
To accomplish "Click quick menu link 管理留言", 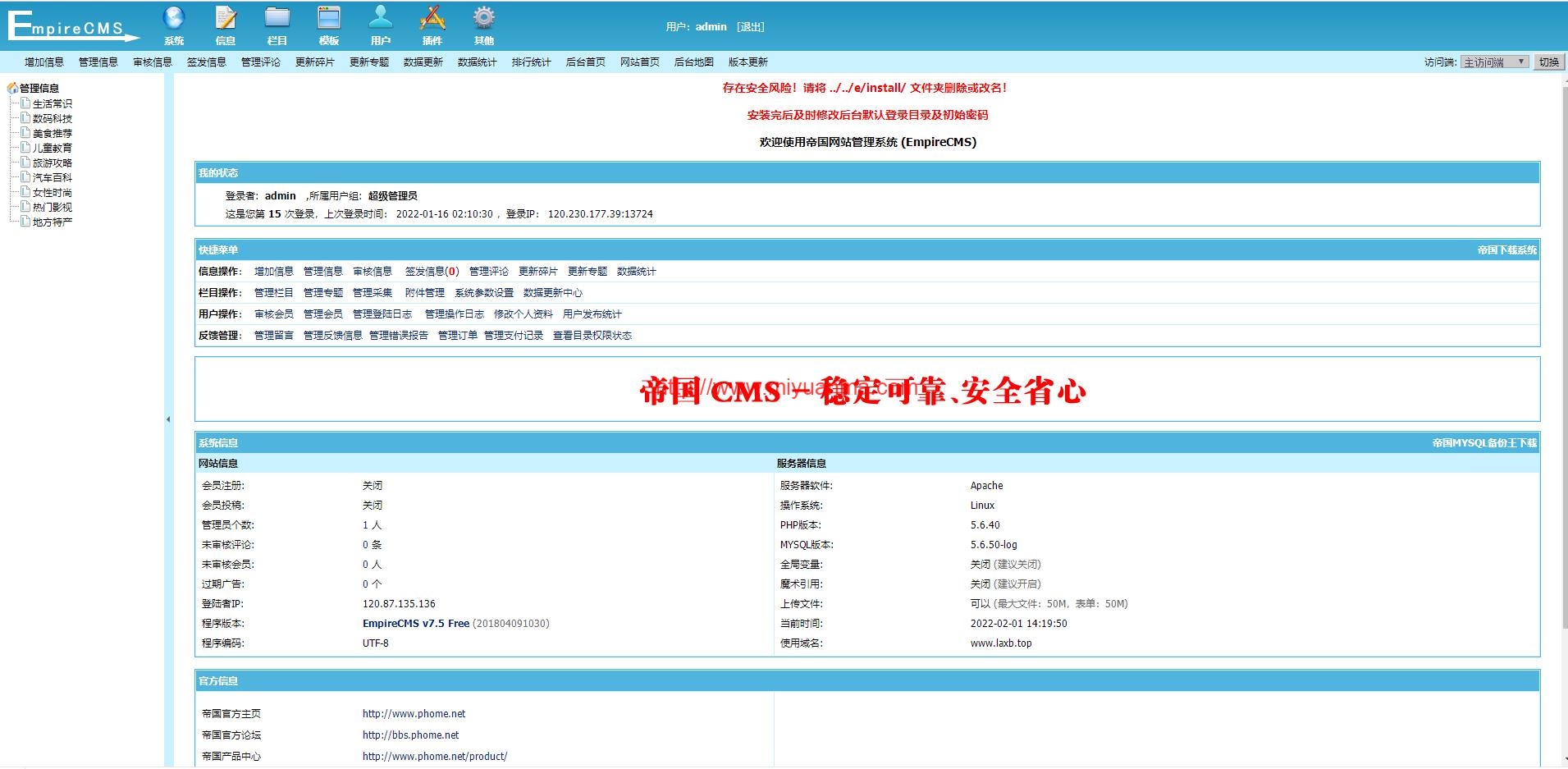I will click(x=274, y=336).
